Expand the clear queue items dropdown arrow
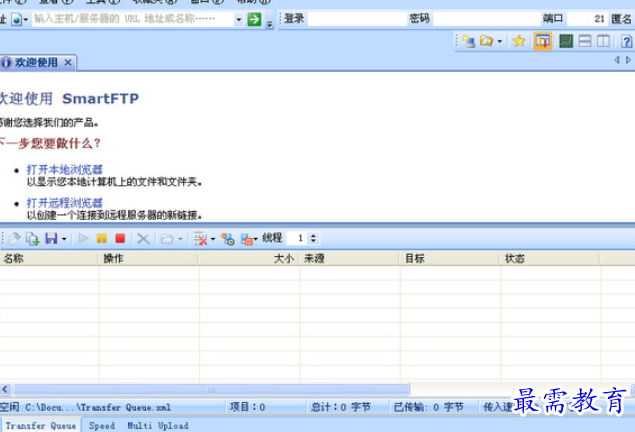This screenshot has width=635, height=432. [x=213, y=239]
